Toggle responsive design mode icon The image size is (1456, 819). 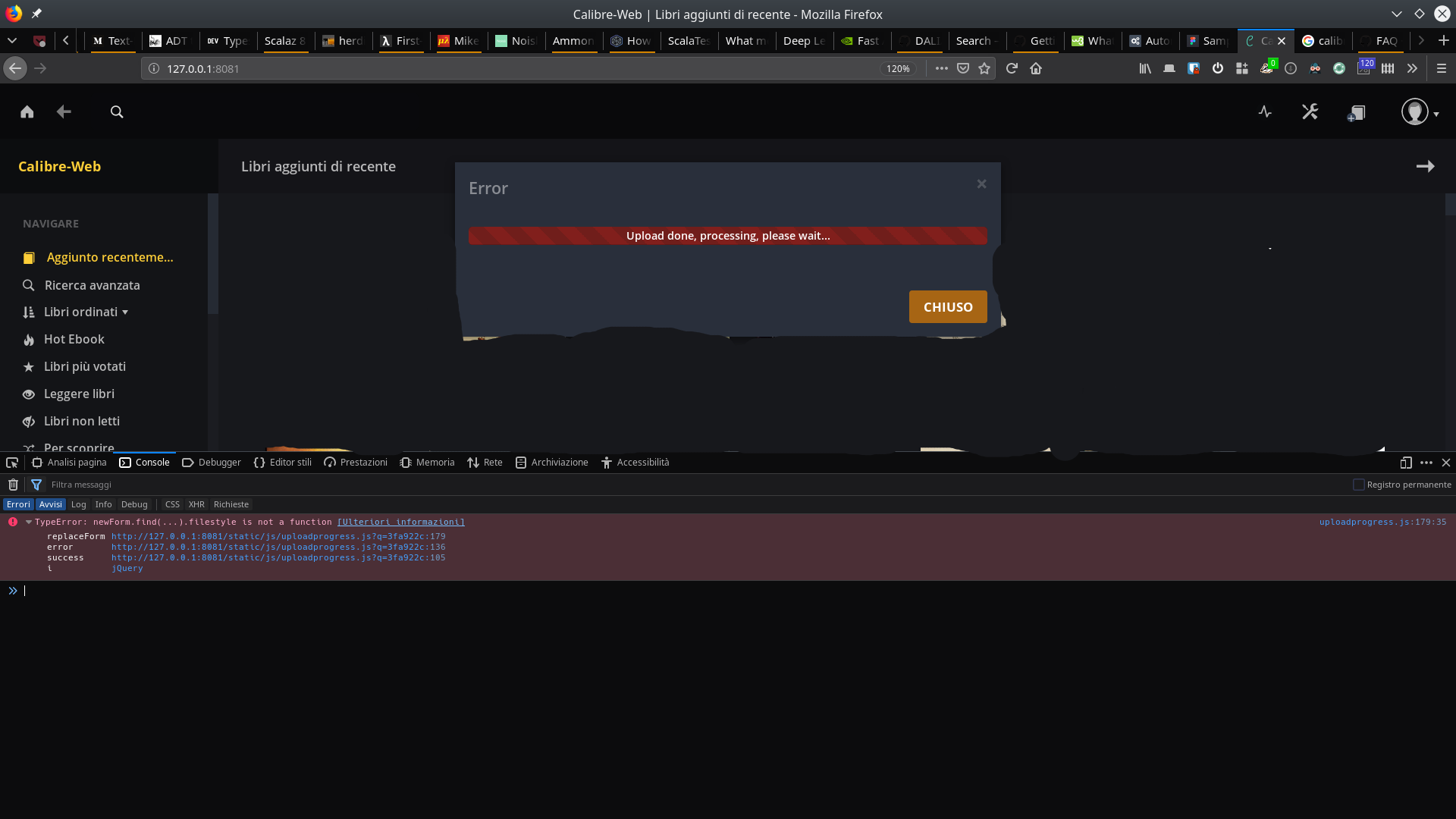click(x=1406, y=463)
